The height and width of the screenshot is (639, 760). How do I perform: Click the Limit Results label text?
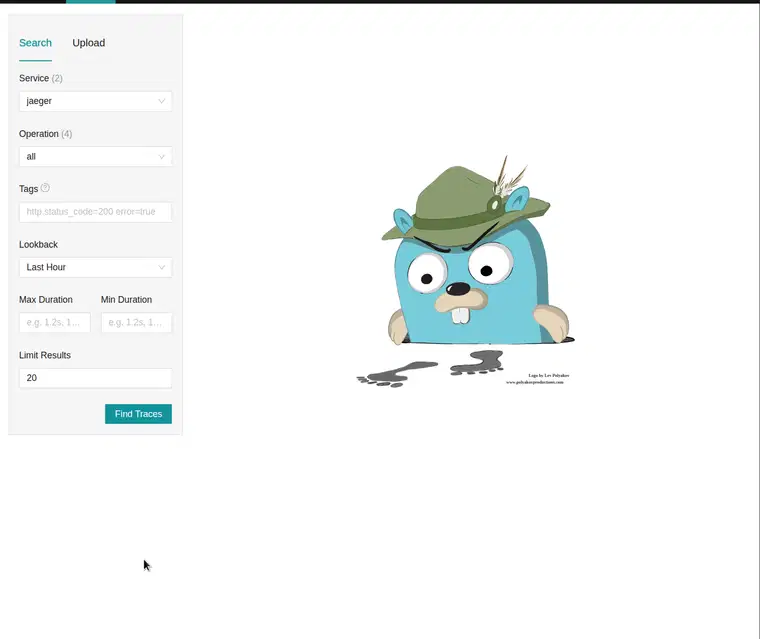45,355
